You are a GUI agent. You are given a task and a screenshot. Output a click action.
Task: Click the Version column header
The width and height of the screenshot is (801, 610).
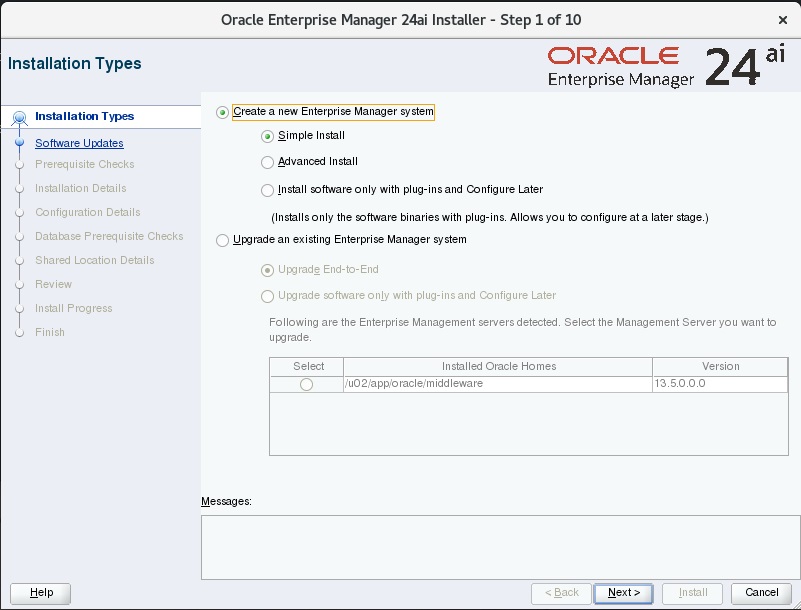tap(720, 366)
